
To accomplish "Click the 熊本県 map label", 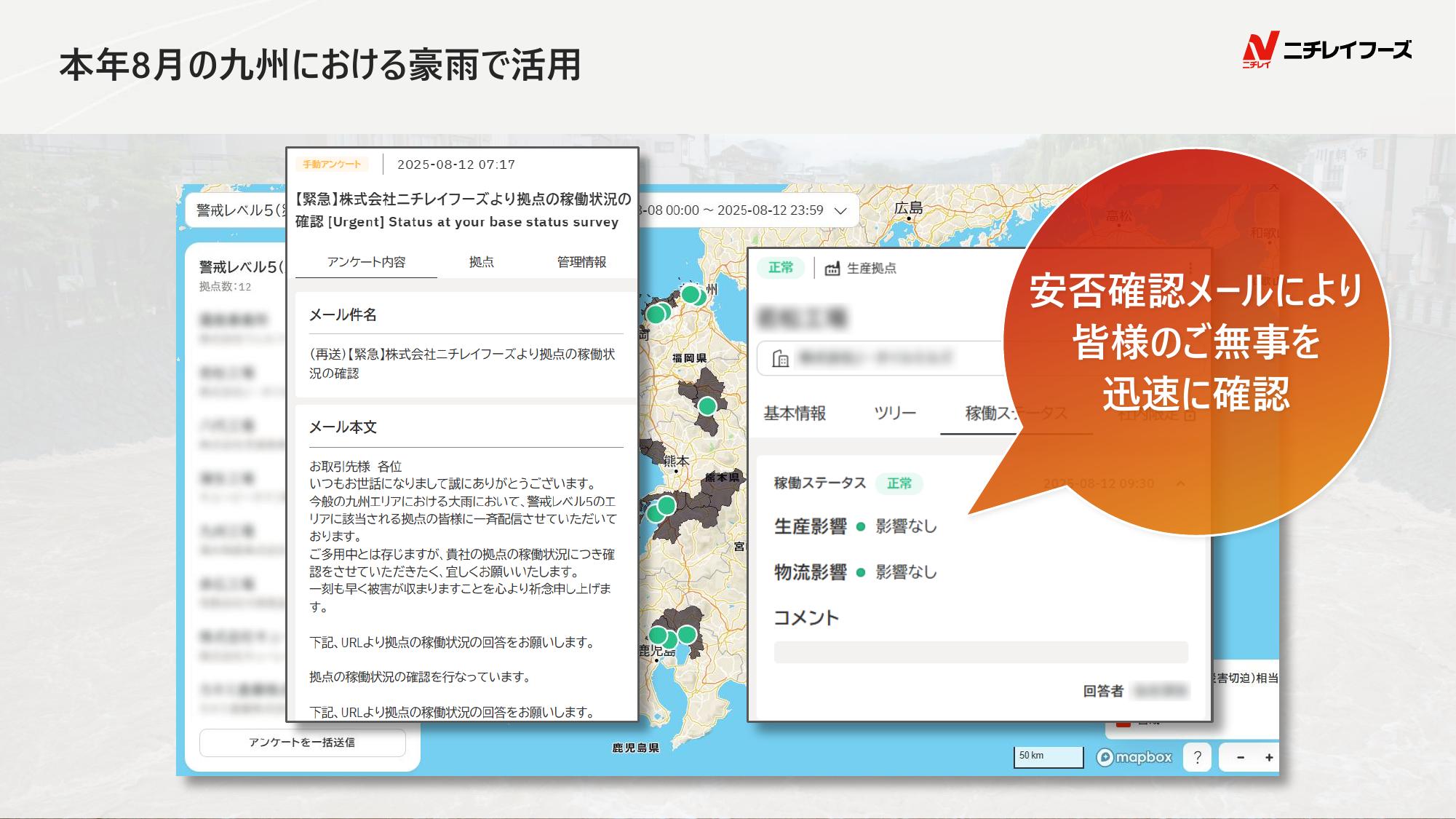I will (x=722, y=478).
